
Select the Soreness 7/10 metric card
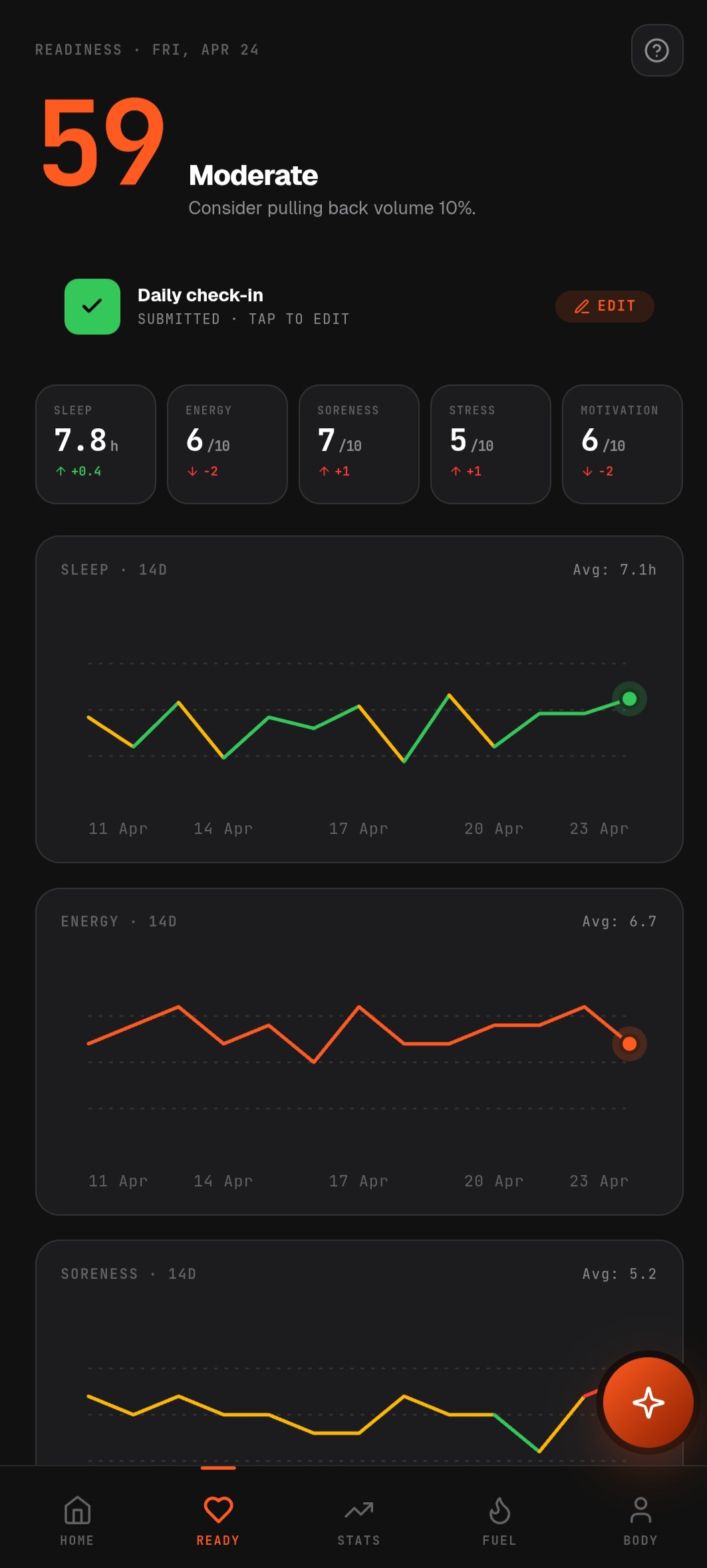(x=359, y=444)
